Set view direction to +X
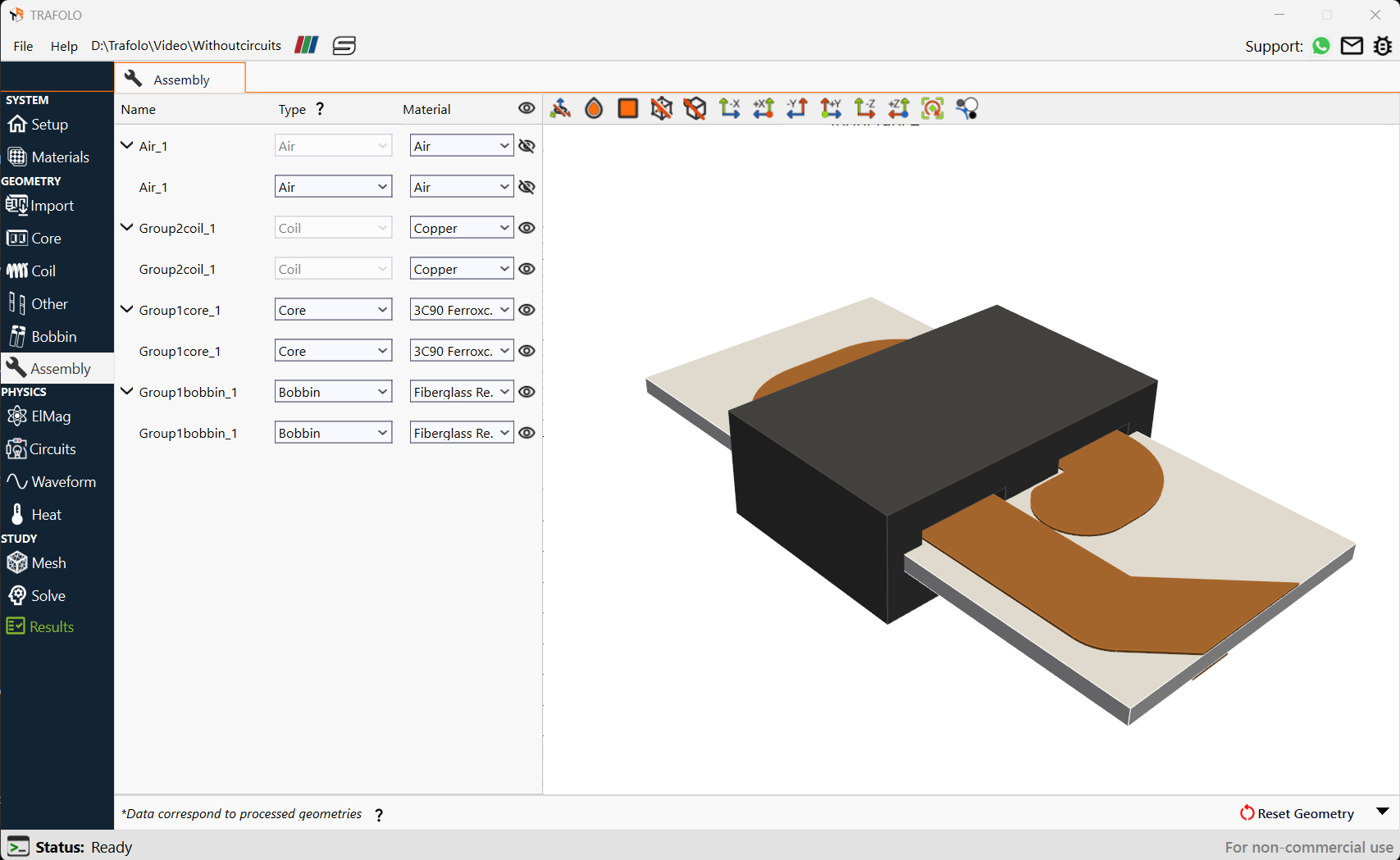This screenshot has height=860, width=1400. coord(764,108)
